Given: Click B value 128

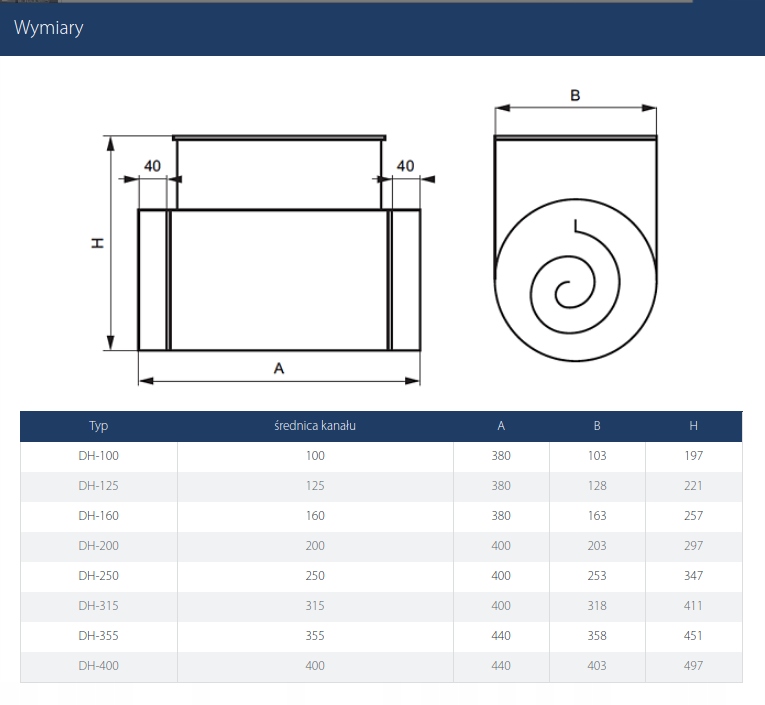Looking at the screenshot, I should click(x=597, y=486).
